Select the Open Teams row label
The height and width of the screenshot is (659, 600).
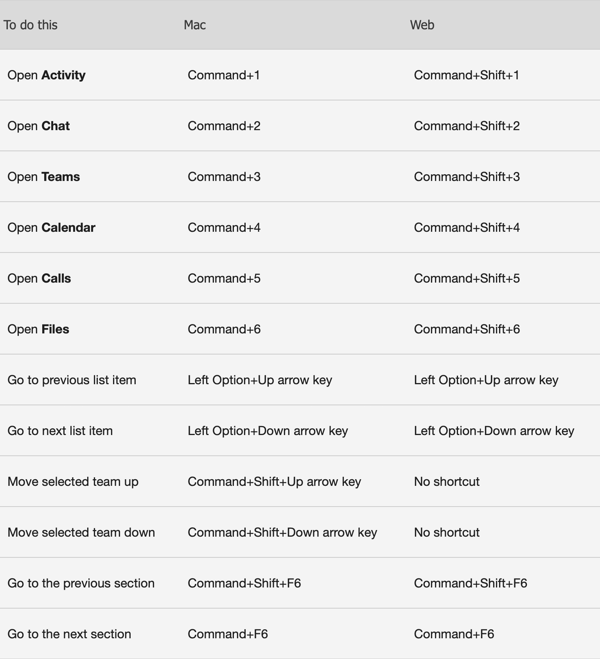[44, 177]
